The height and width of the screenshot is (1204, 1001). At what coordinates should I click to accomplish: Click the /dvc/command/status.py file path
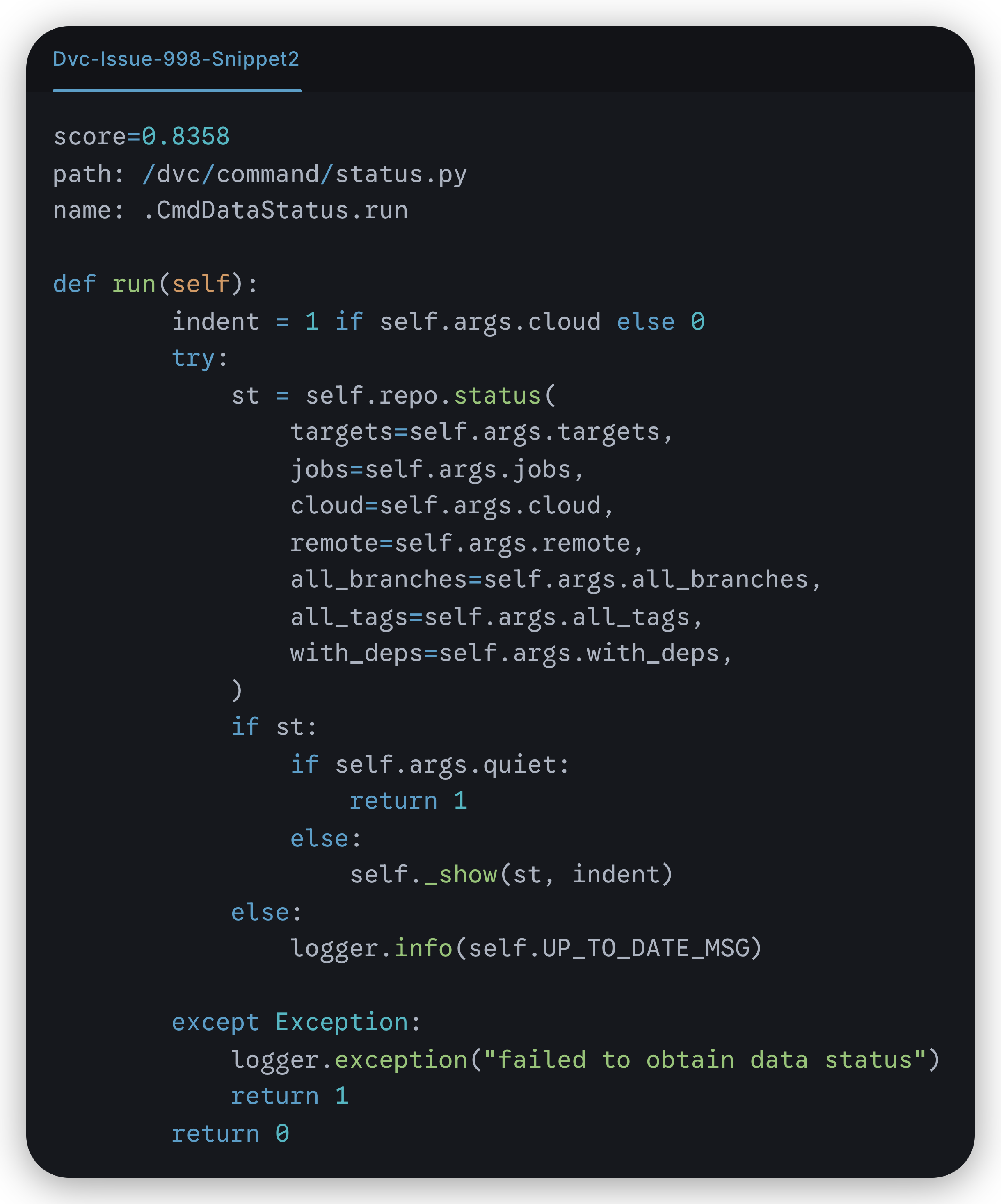[x=304, y=174]
